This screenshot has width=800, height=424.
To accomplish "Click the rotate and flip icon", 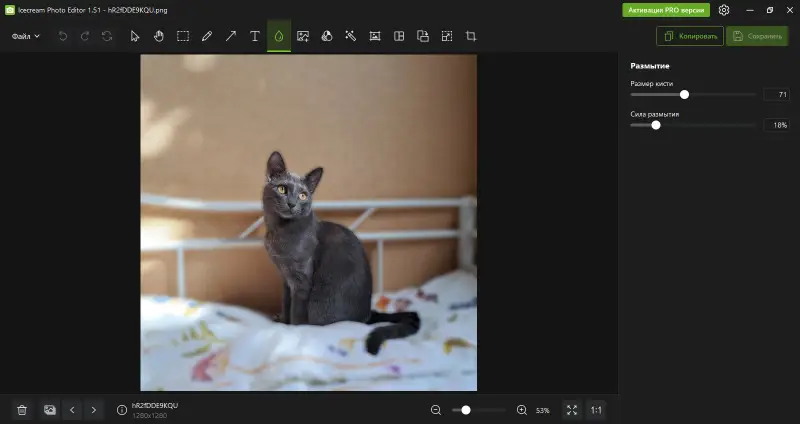I will 423,36.
